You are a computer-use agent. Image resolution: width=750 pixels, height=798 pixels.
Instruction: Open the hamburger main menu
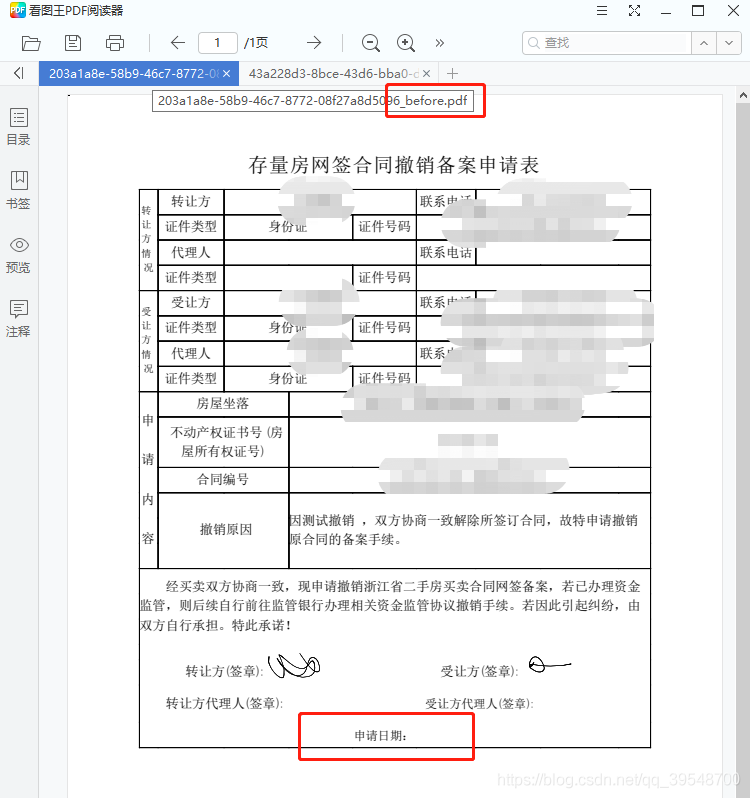pos(602,11)
